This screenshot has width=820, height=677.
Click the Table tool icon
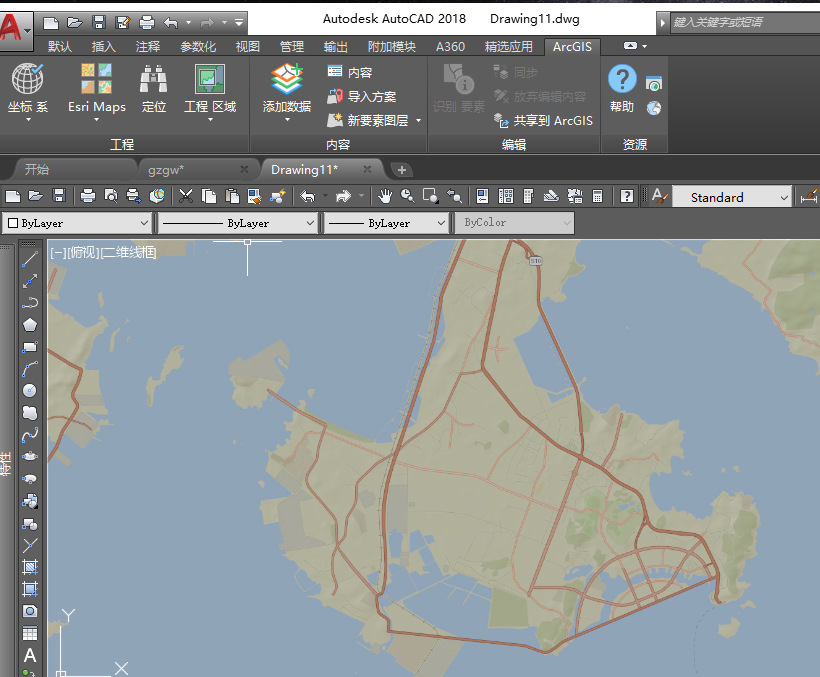tap(30, 633)
